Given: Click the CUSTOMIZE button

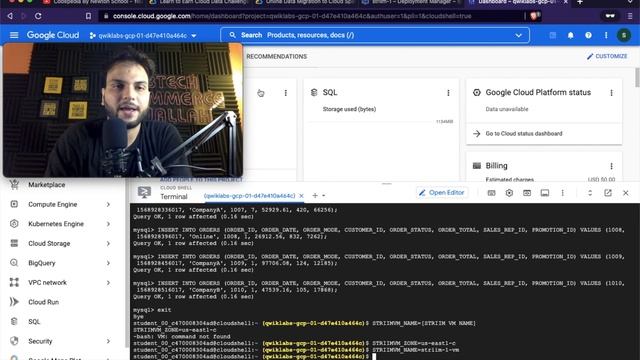Looking at the screenshot, I should click(607, 56).
